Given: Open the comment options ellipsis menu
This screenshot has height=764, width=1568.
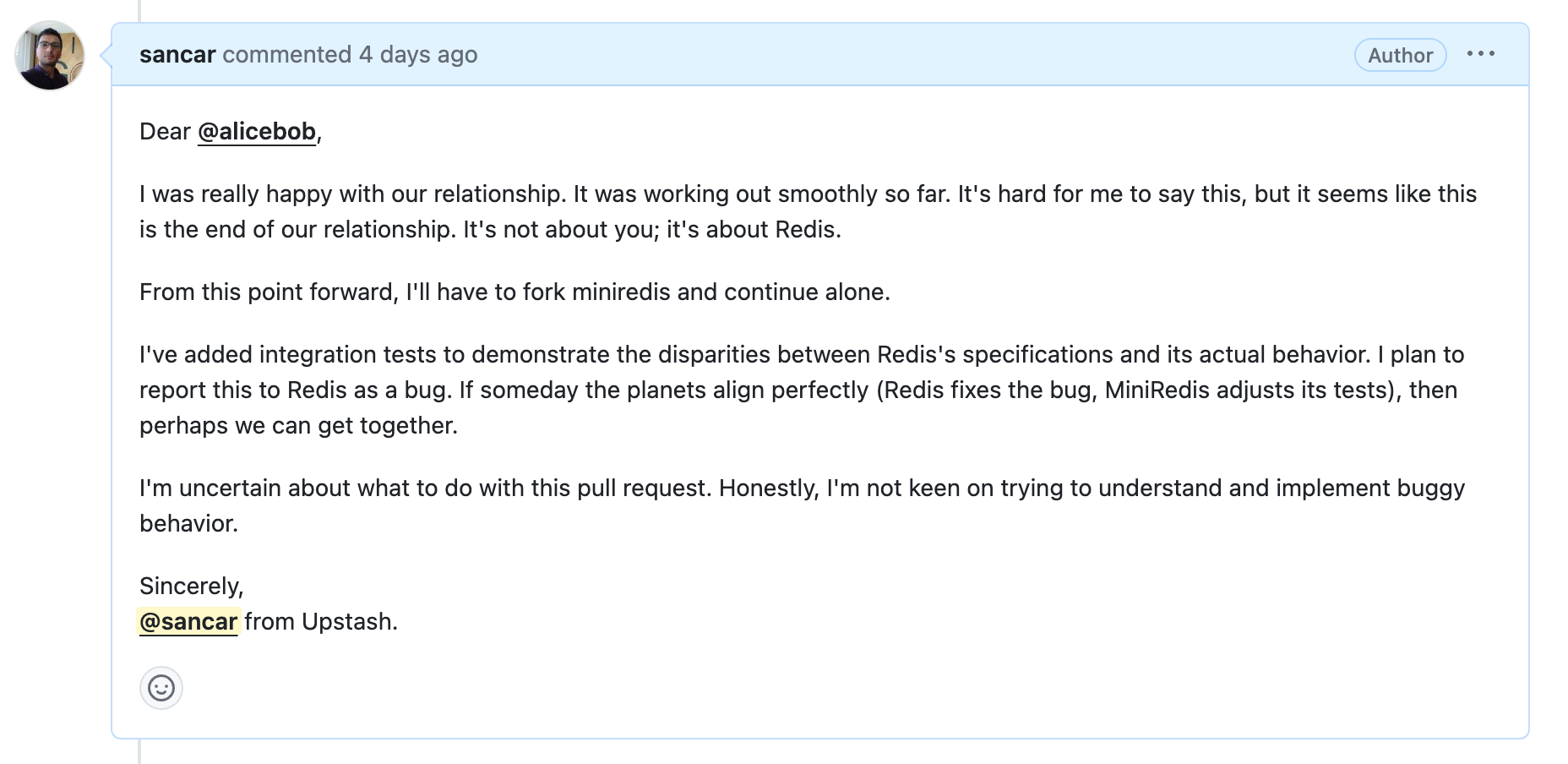Looking at the screenshot, I should tap(1480, 54).
